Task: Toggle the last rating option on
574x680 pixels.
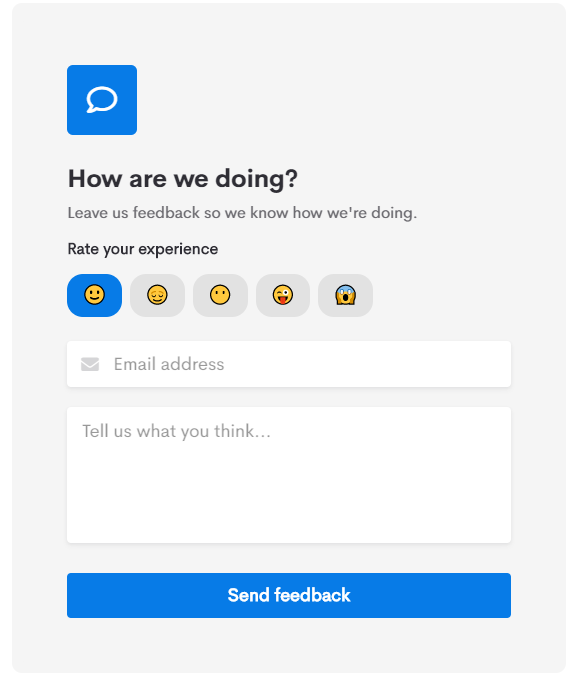Action: pos(346,295)
